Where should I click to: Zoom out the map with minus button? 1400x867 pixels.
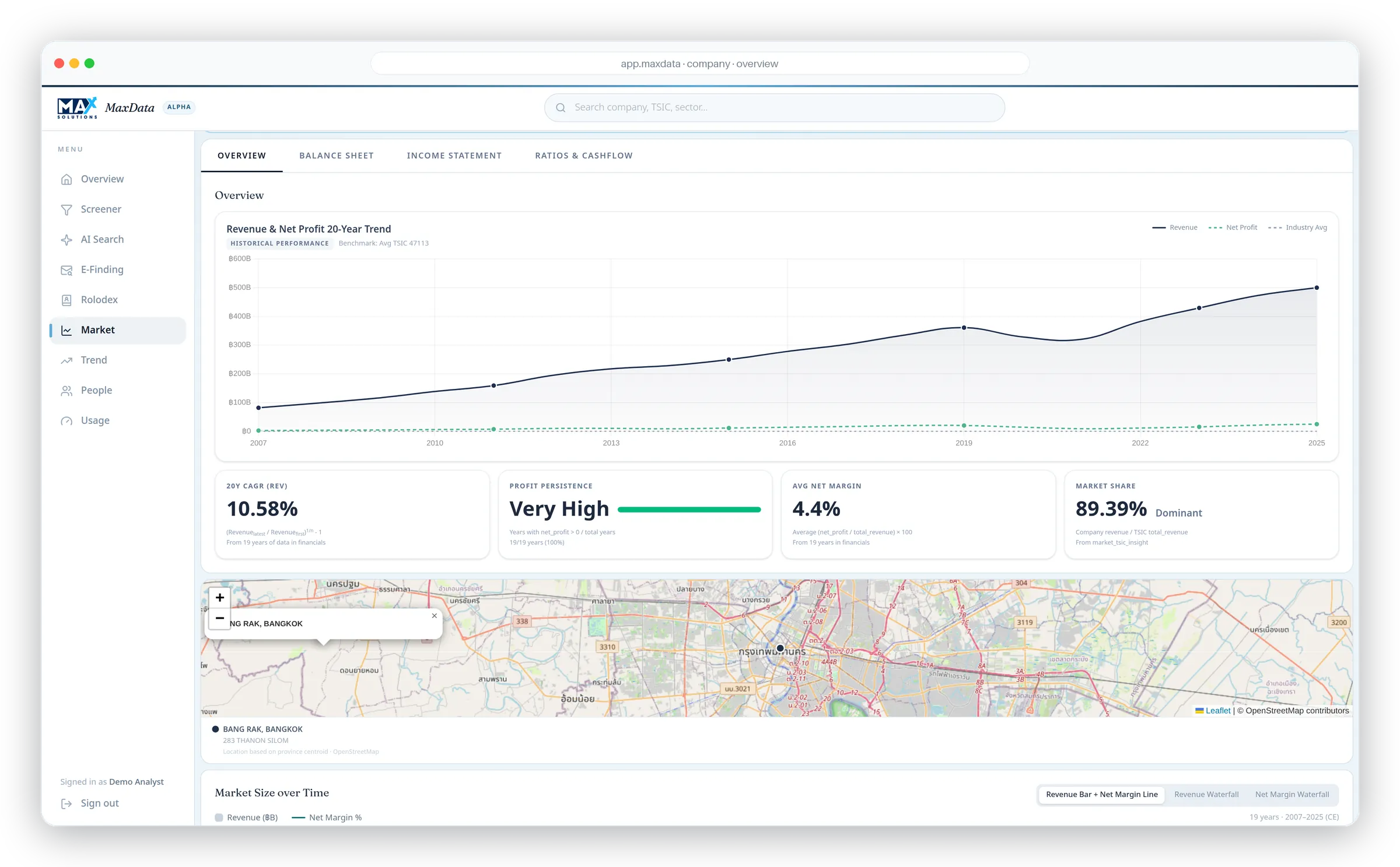click(x=220, y=618)
